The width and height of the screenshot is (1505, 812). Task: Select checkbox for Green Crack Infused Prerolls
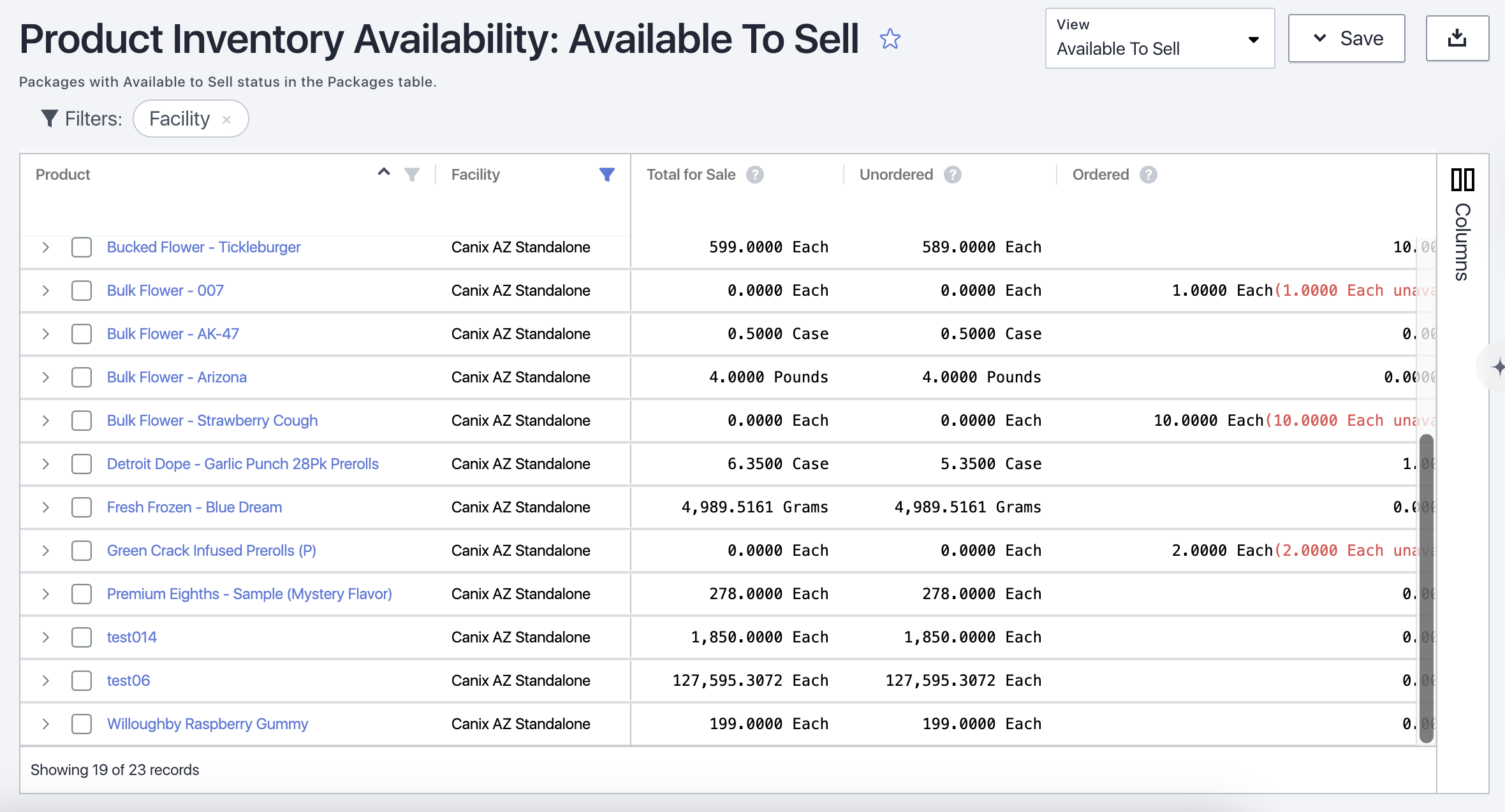(x=82, y=551)
